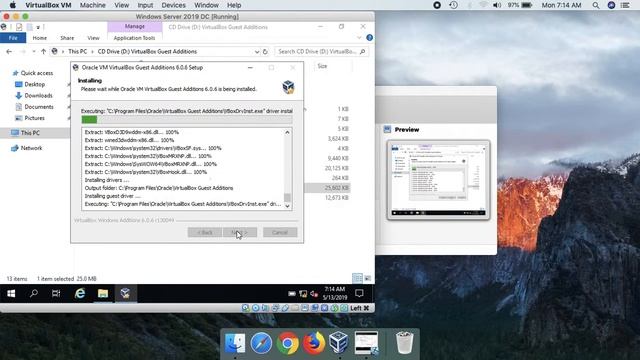640x360 pixels.
Task: Open the audio indicator in VM status bar
Action: click(x=265, y=308)
